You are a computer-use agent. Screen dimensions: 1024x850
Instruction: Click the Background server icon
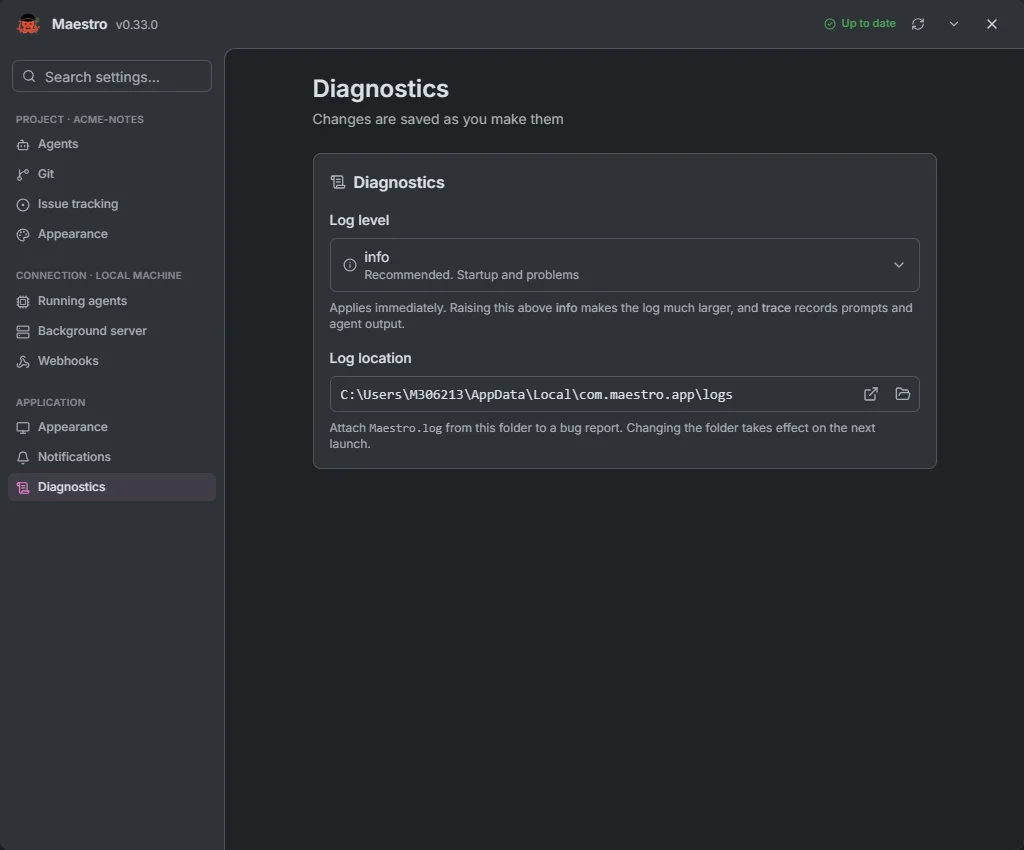coord(23,332)
